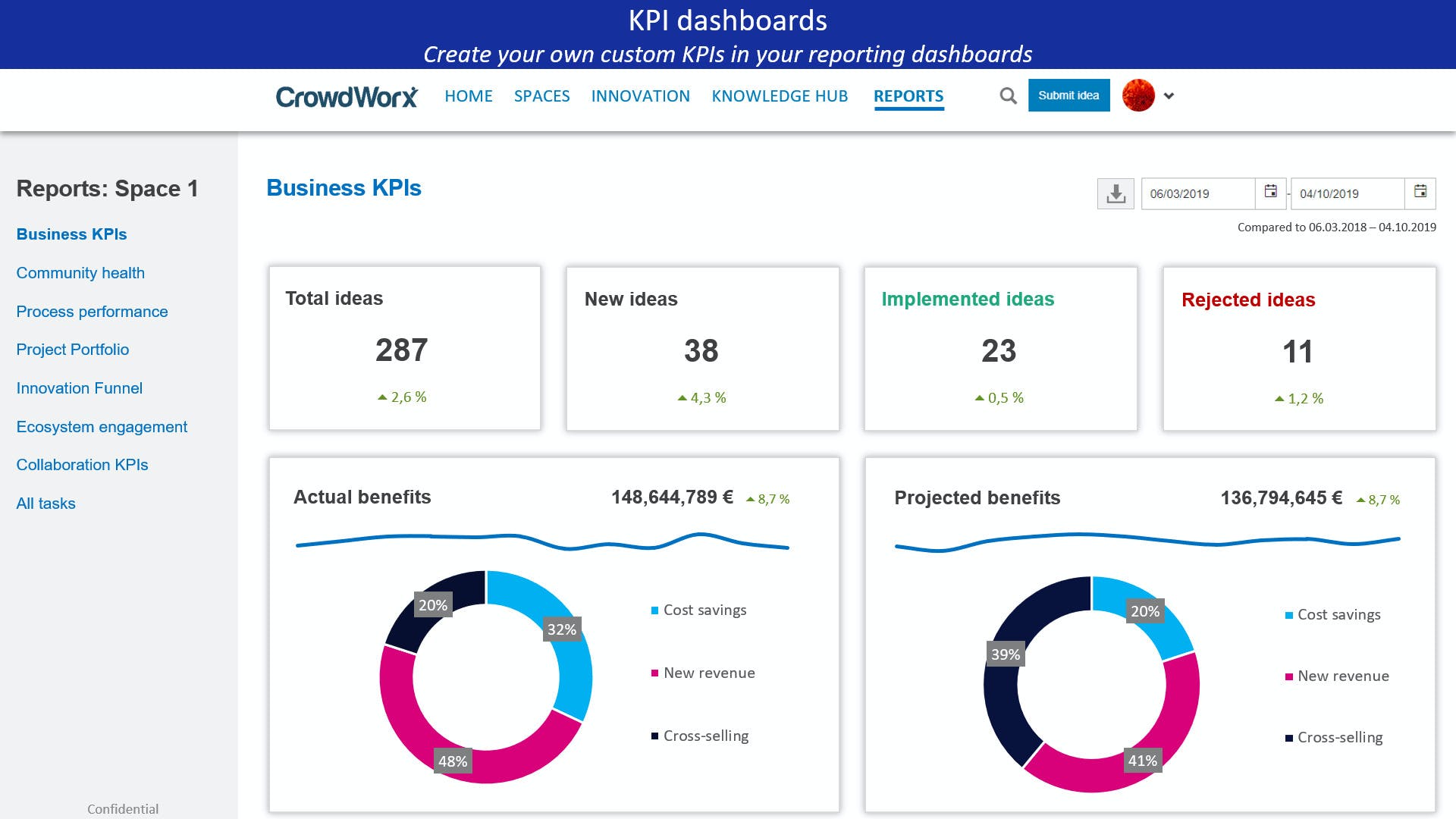This screenshot has width=1456, height=819.
Task: Go to Knowledge Hub menu item
Action: point(780,96)
